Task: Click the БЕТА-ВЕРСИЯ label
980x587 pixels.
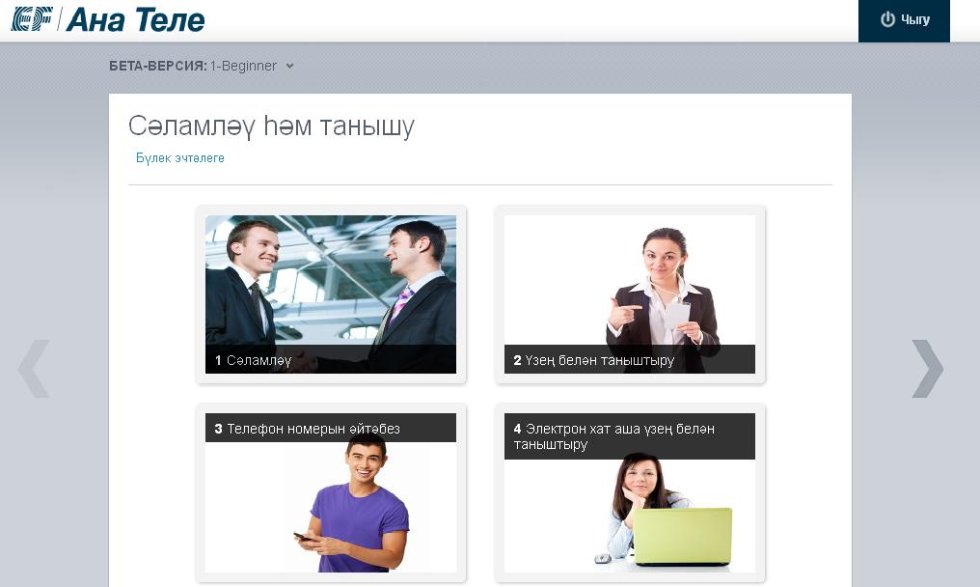Action: [157, 66]
